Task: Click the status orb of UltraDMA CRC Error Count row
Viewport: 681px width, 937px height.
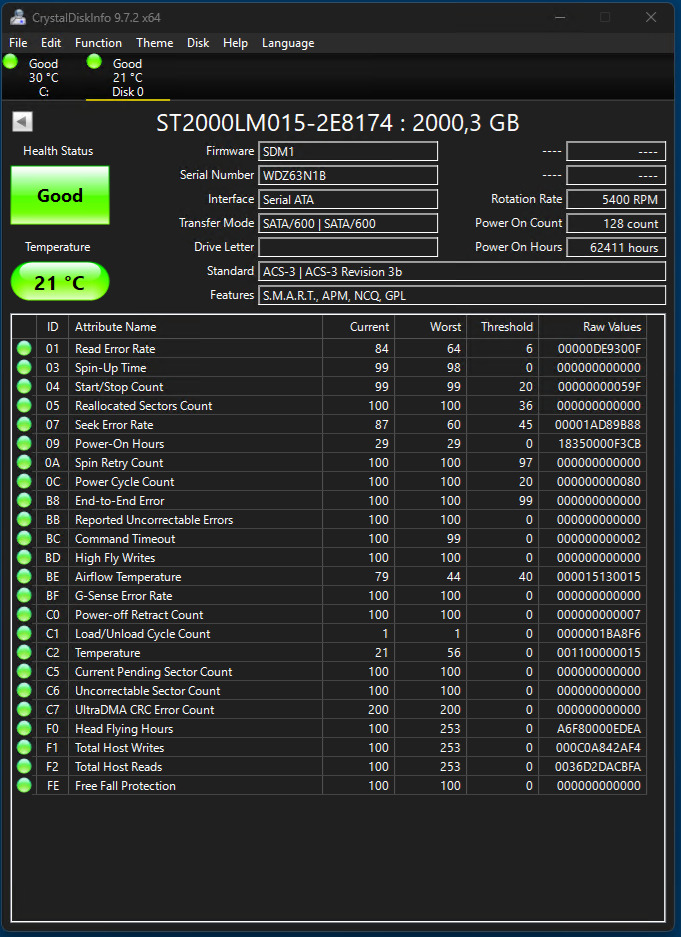Action: [24, 709]
